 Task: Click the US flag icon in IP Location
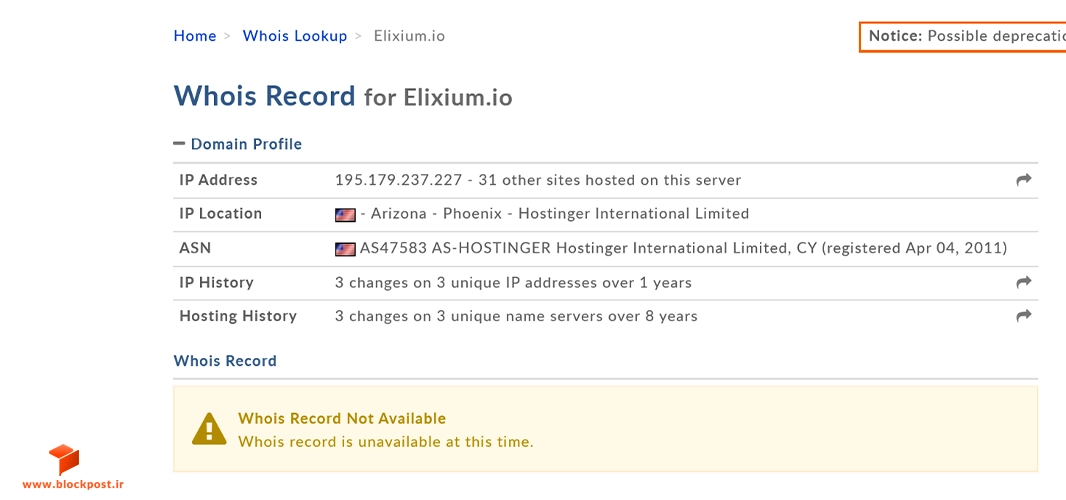click(345, 215)
